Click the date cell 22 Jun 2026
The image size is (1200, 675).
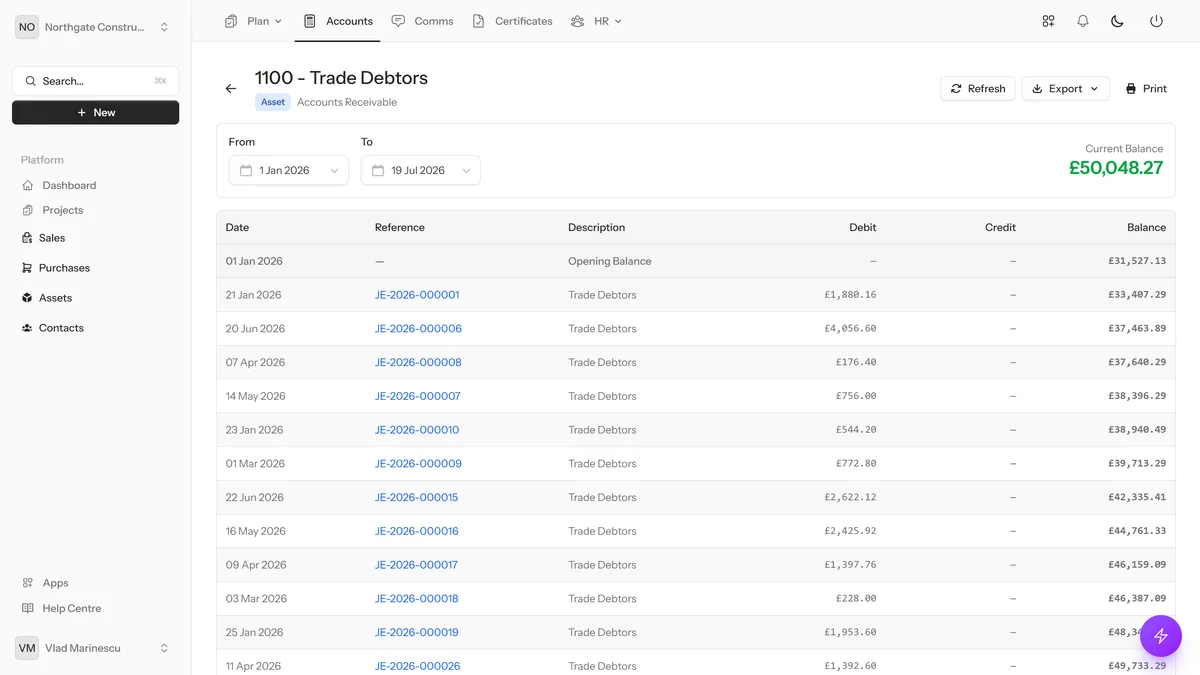click(255, 498)
